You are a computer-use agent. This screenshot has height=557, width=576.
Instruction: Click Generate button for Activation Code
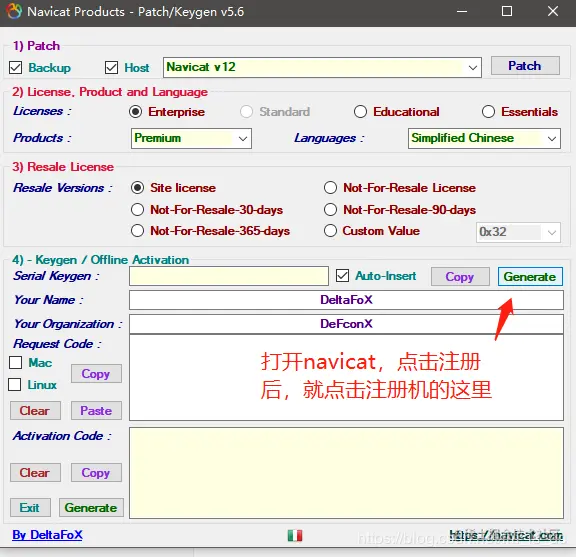[x=91, y=507]
